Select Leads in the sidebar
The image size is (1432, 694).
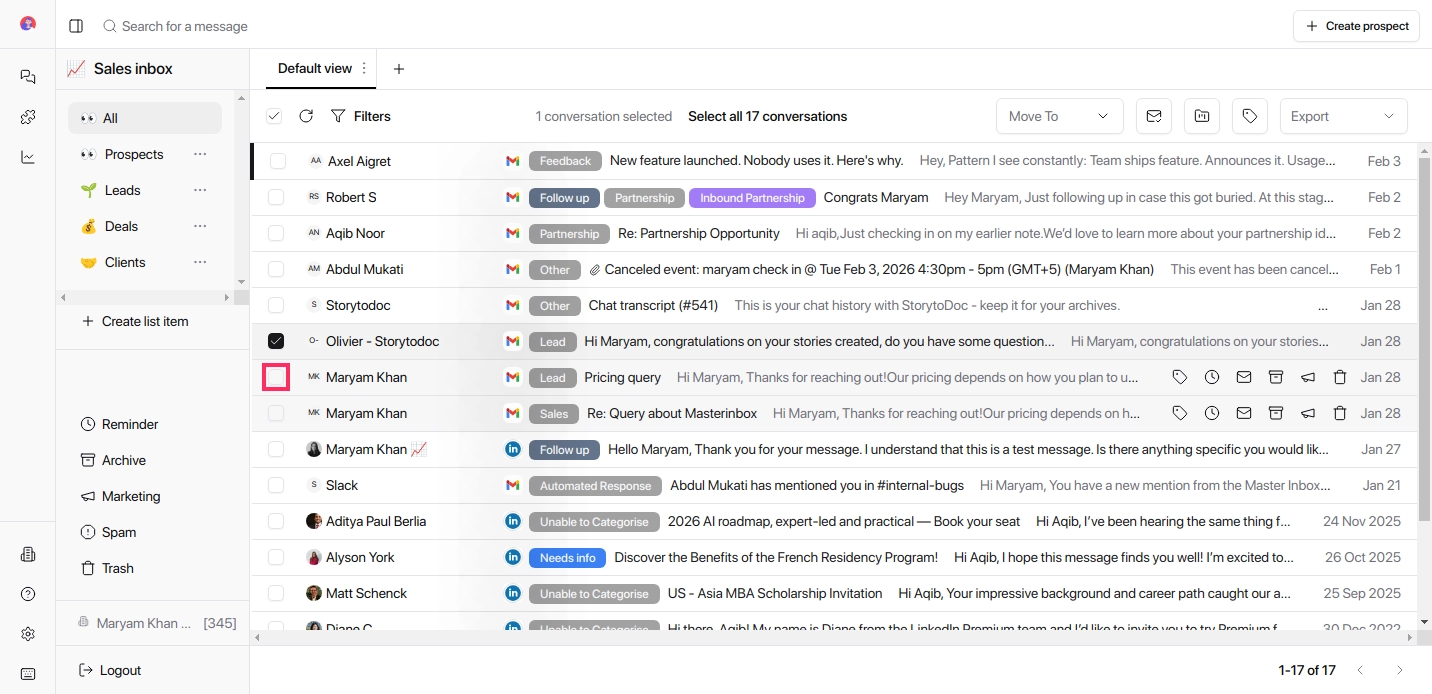tap(121, 190)
